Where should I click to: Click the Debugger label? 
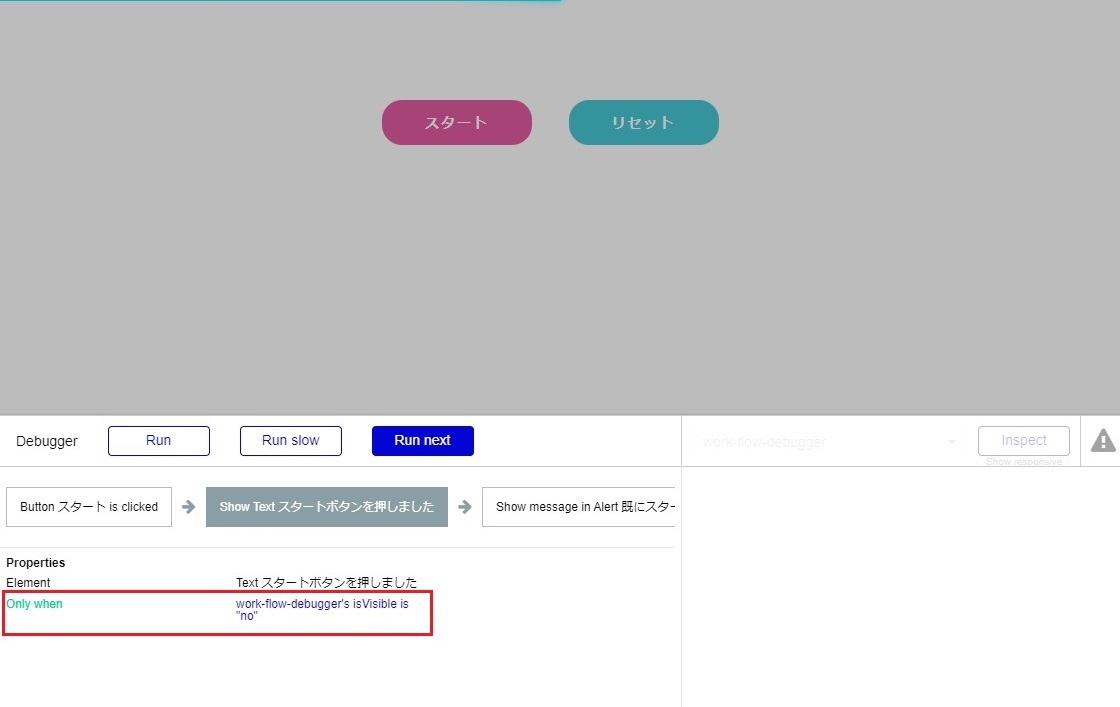(x=47, y=441)
